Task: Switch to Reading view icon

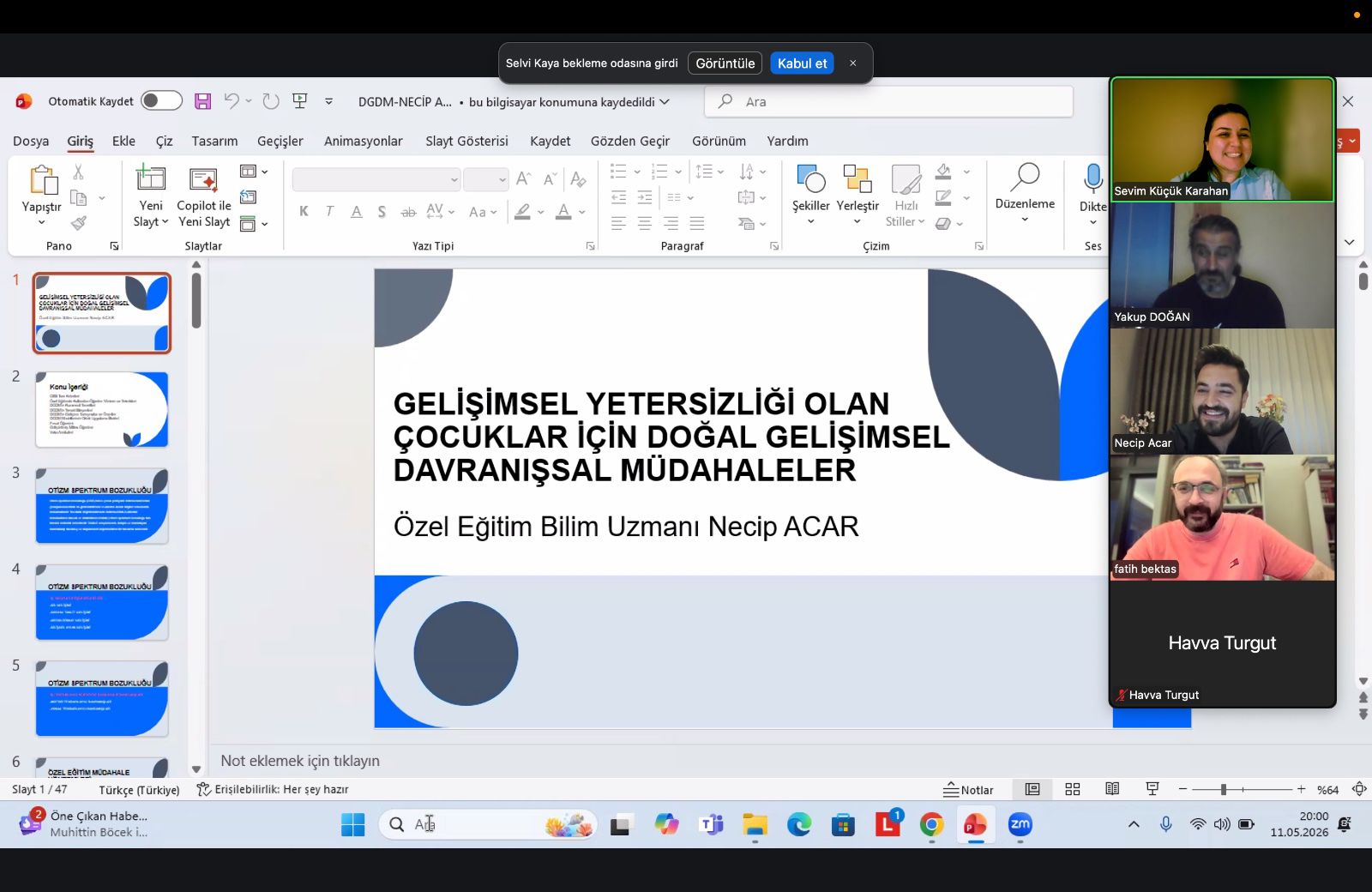Action: (1112, 789)
